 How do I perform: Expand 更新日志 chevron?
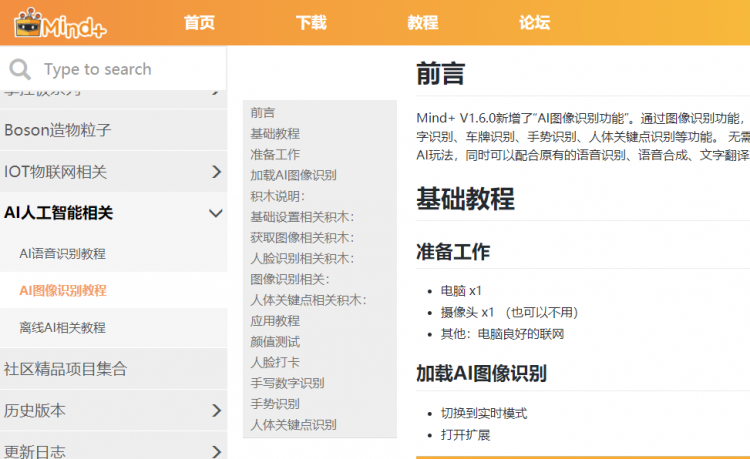[x=216, y=451]
